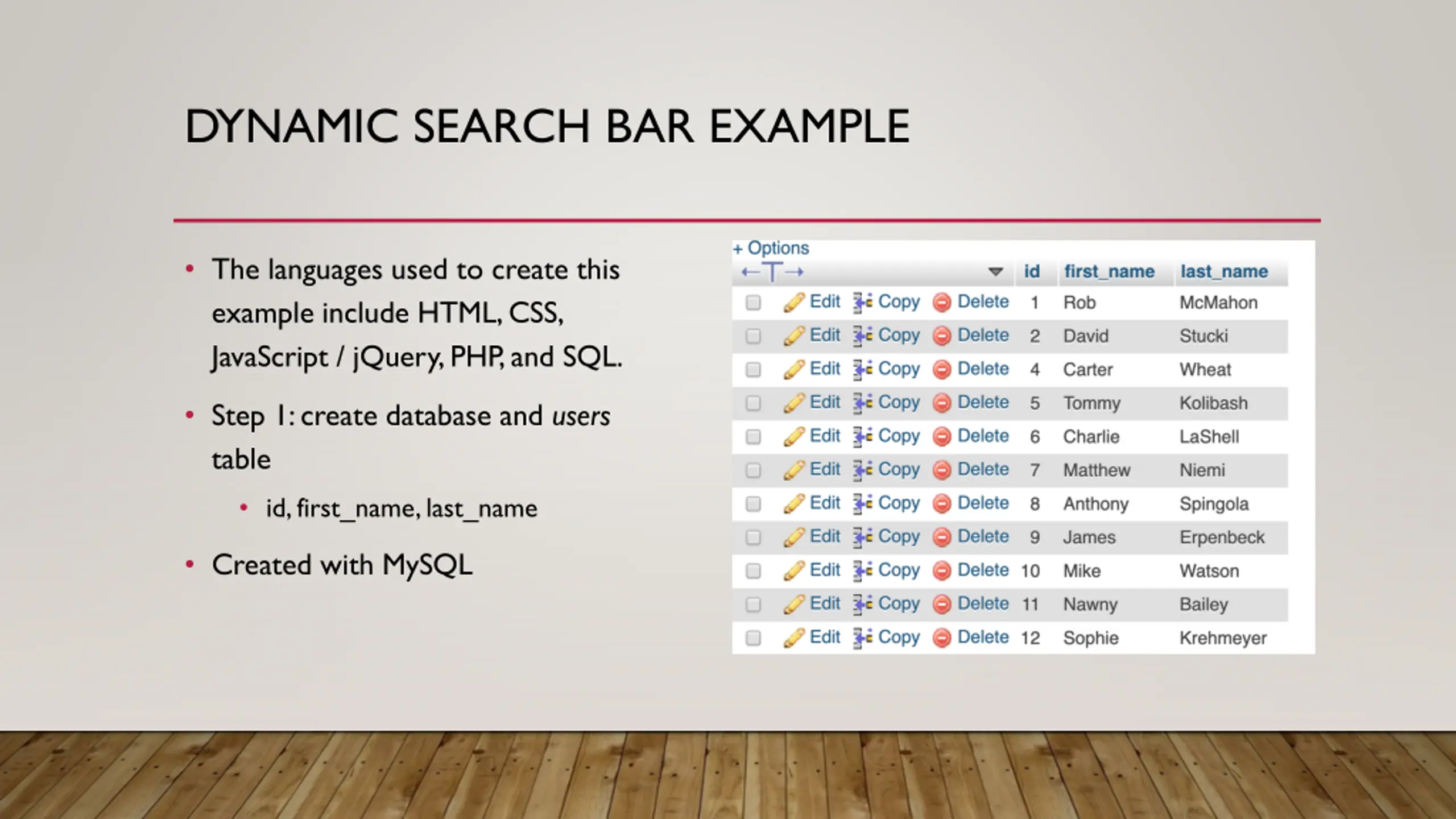This screenshot has width=1456, height=819.
Task: Click the red Delete icon for Tommy Kolibash
Action: pyautogui.click(x=942, y=403)
